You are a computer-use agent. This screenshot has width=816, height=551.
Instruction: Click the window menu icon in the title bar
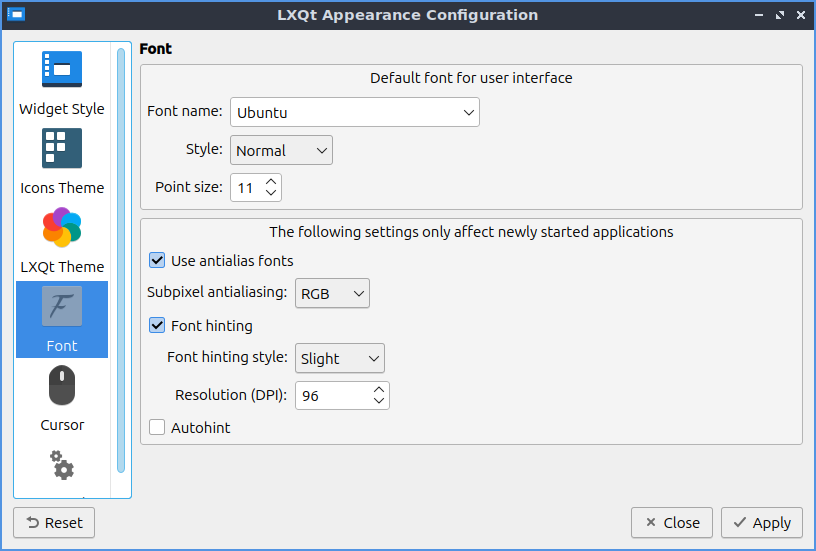pos(16,15)
